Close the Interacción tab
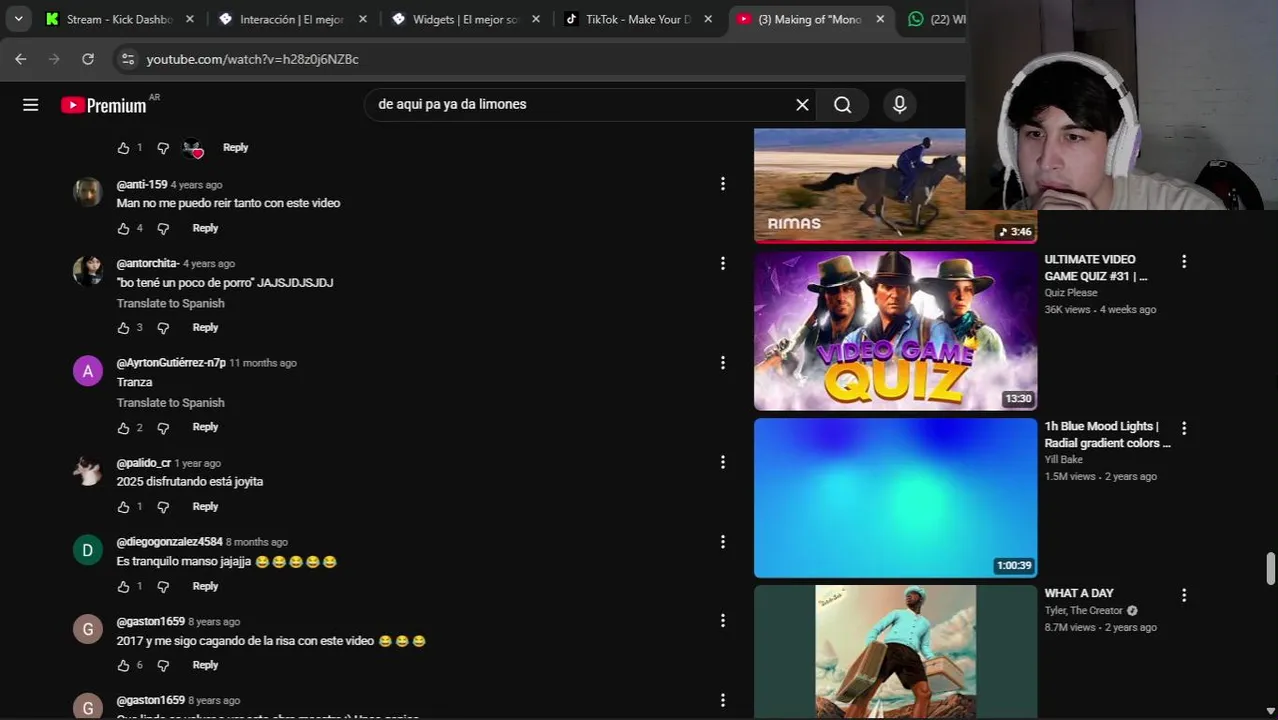 tap(363, 19)
